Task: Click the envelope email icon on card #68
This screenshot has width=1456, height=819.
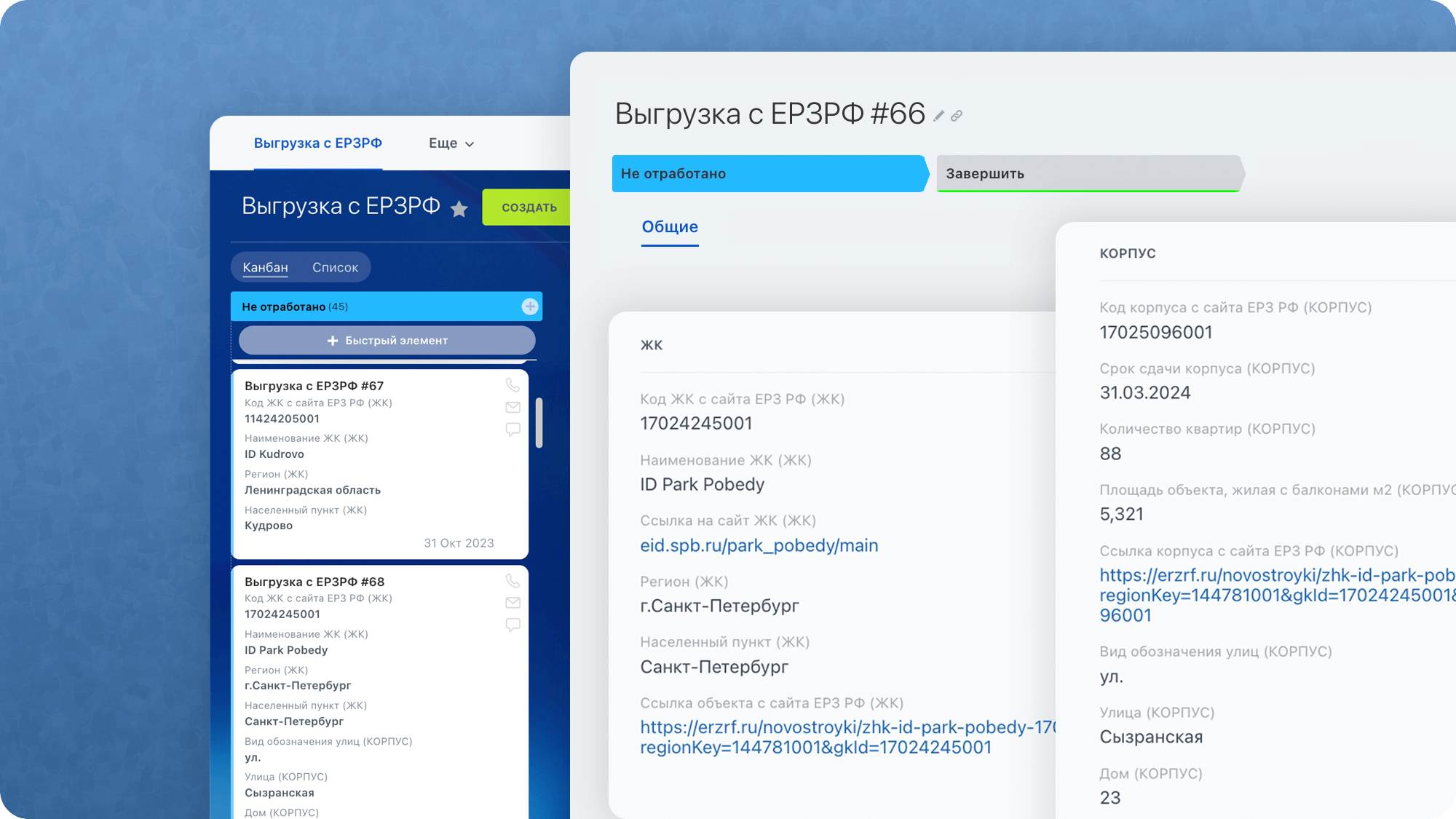Action: point(513,602)
